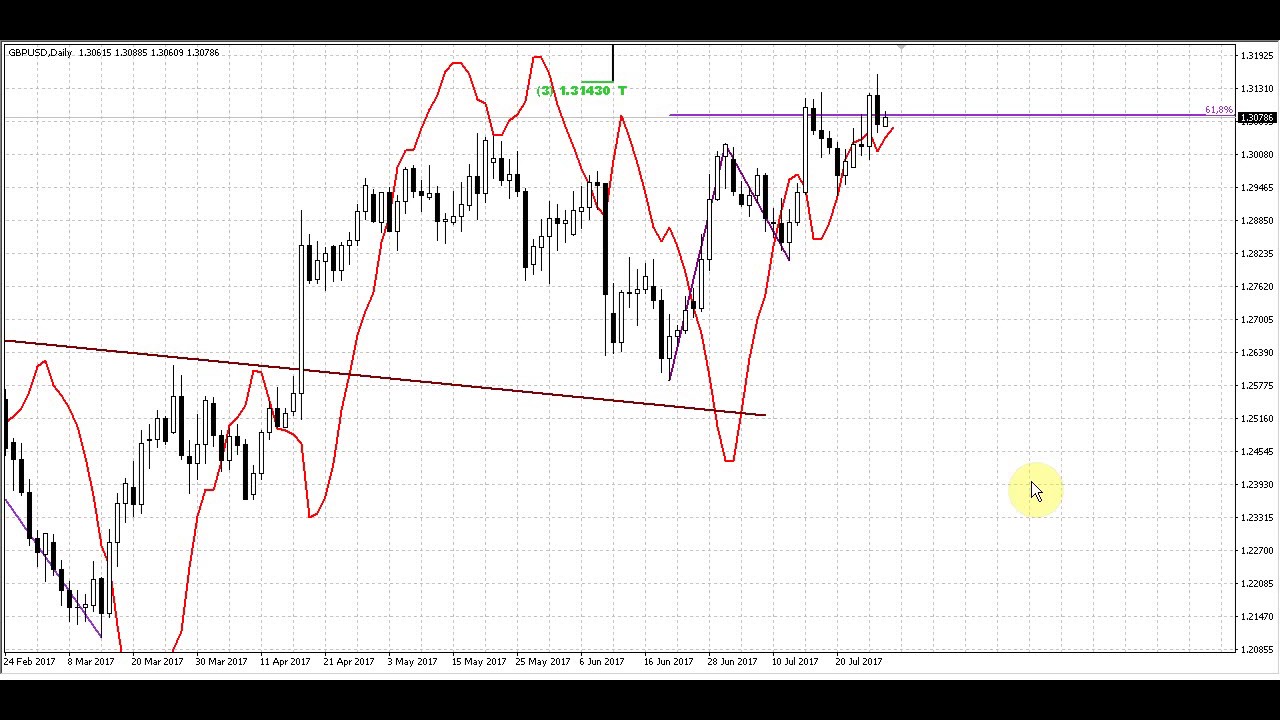Viewport: 1280px width, 720px height.
Task: Click the 1.25160 price axis label
Action: 1257,419
